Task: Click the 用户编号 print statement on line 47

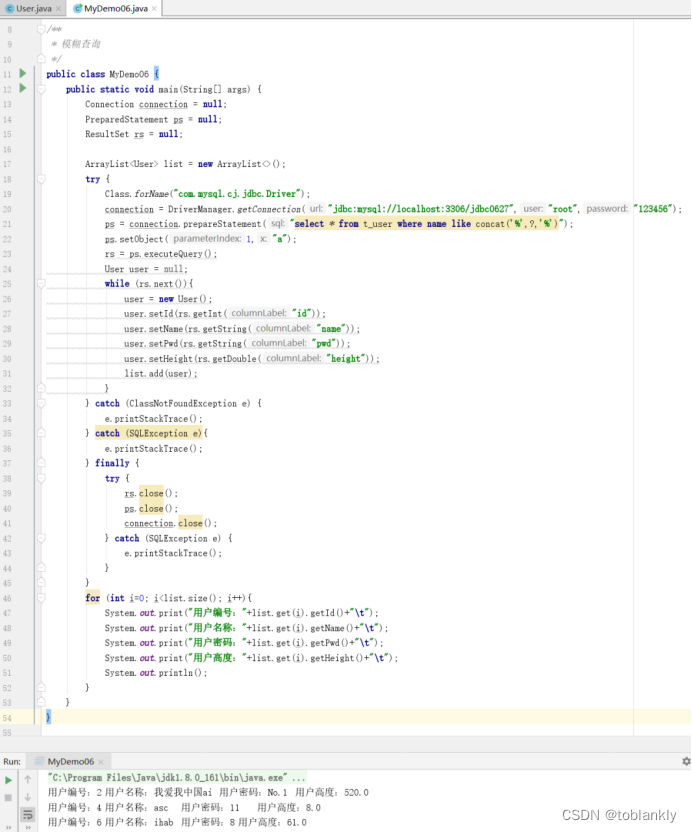Action: pos(242,613)
